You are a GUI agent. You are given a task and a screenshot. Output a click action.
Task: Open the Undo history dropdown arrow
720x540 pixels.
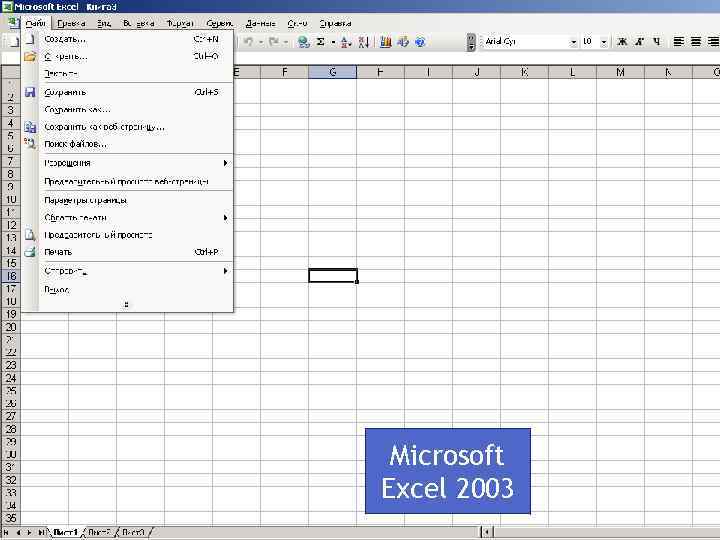click(260, 42)
